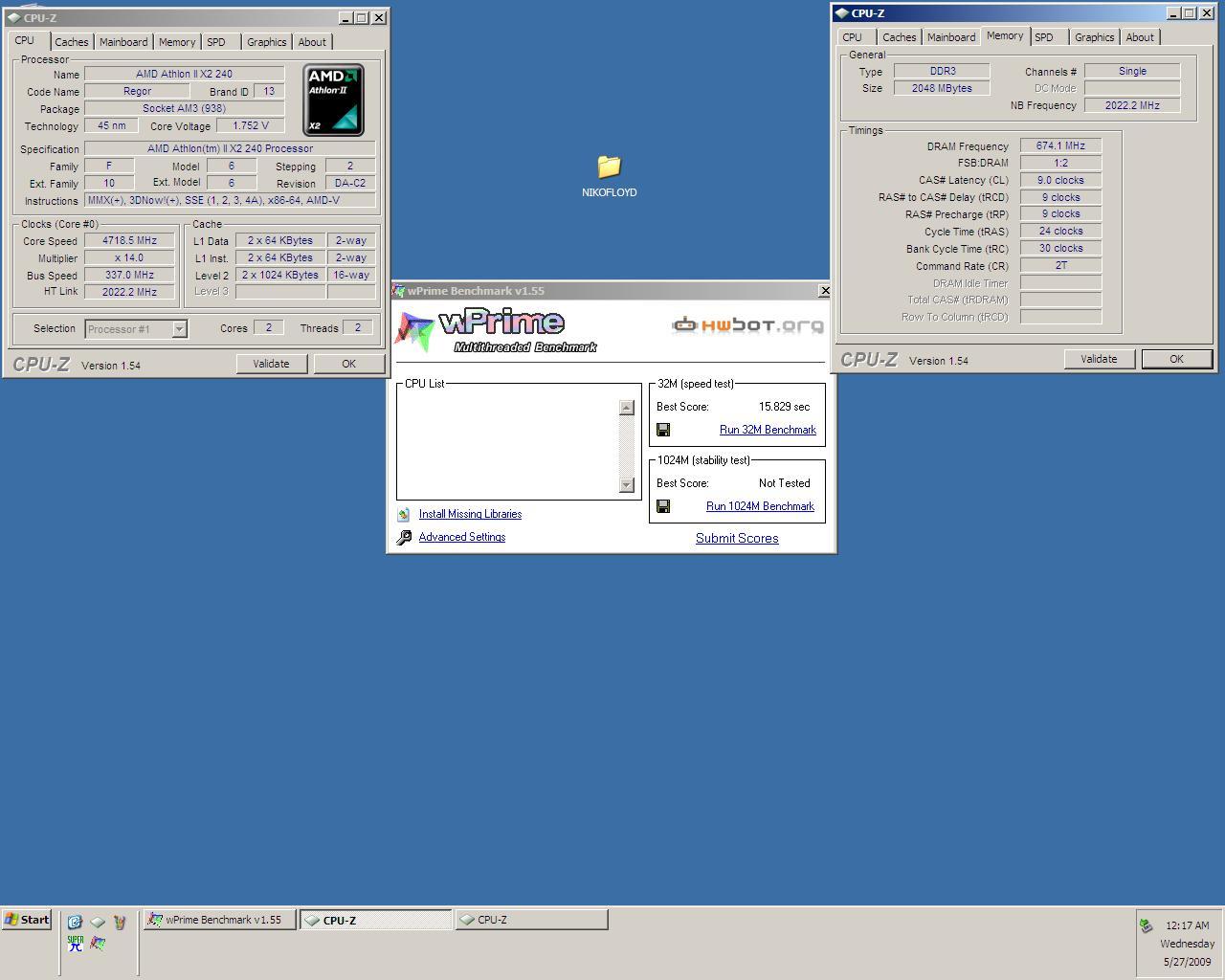Image resolution: width=1225 pixels, height=980 pixels.
Task: Open Mainboard tab in left CPU-Z window
Action: click(x=123, y=42)
